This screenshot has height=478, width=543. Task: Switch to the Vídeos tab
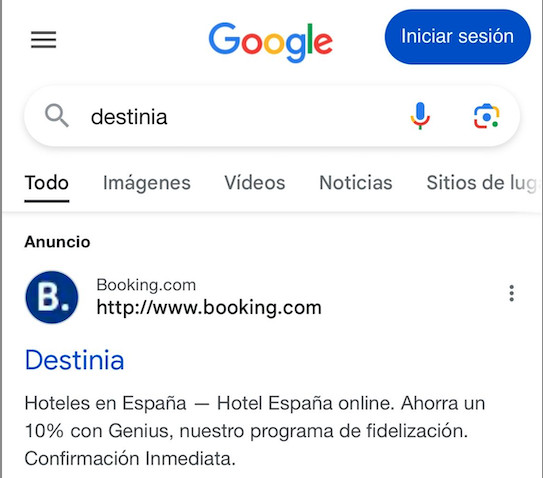click(255, 183)
